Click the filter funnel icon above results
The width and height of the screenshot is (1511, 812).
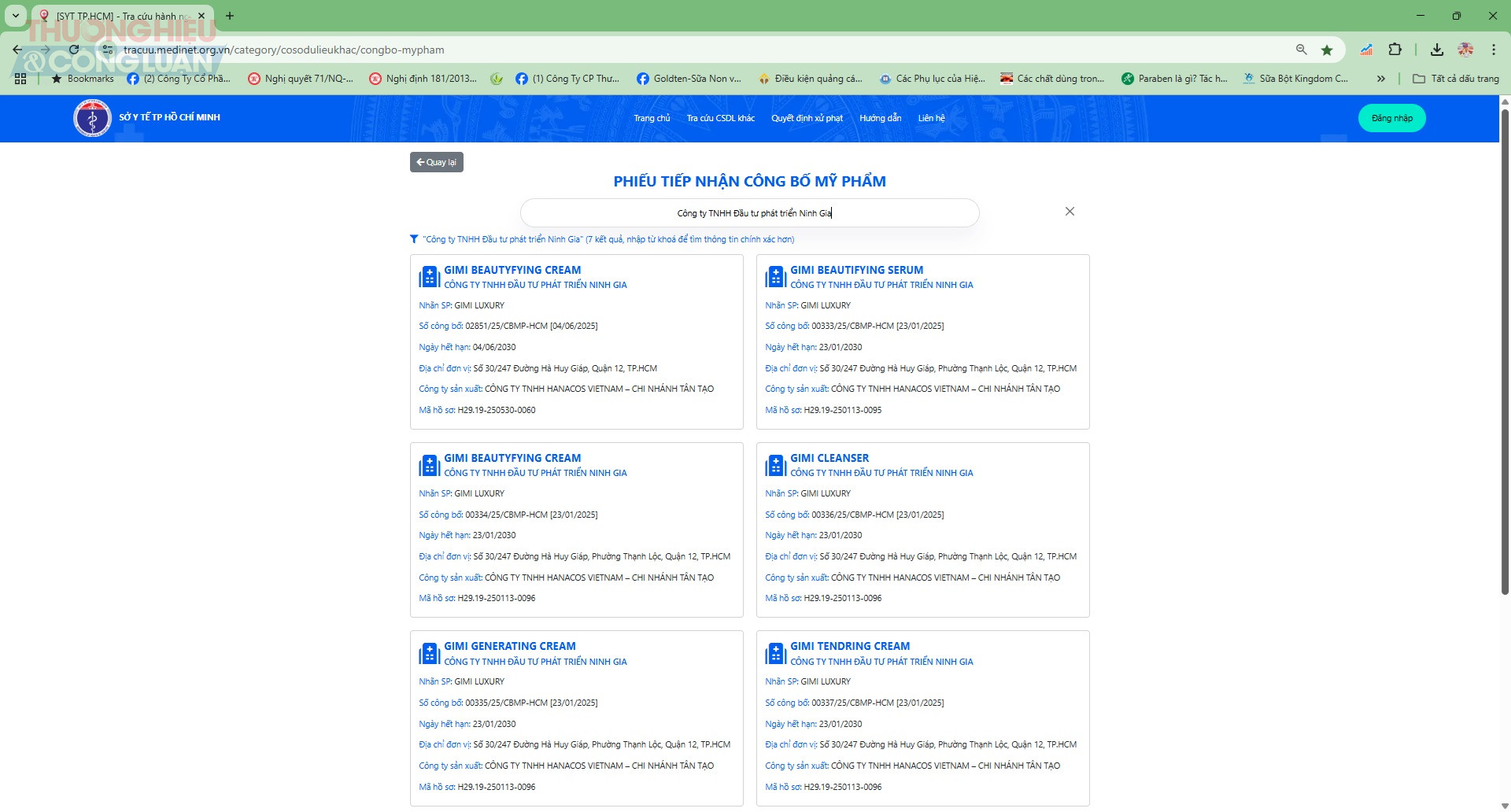[x=414, y=239]
